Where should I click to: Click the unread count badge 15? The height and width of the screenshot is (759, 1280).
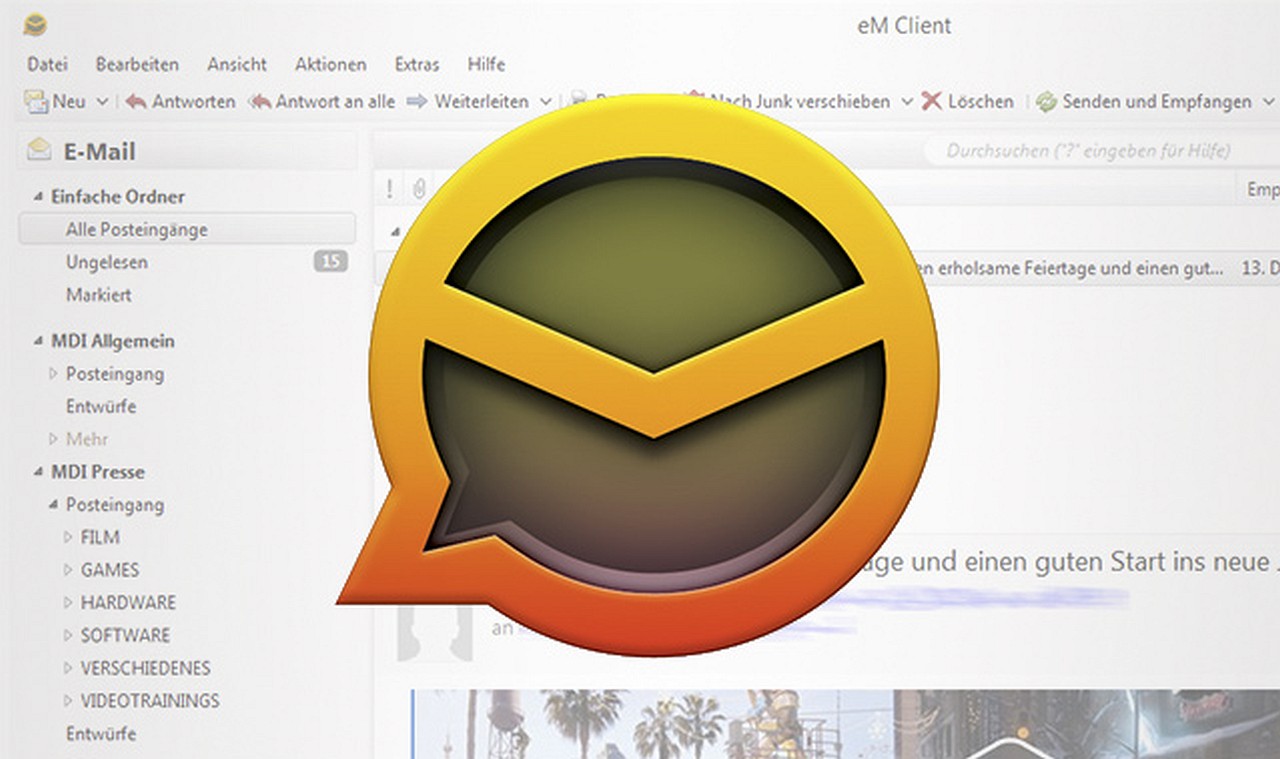[330, 262]
